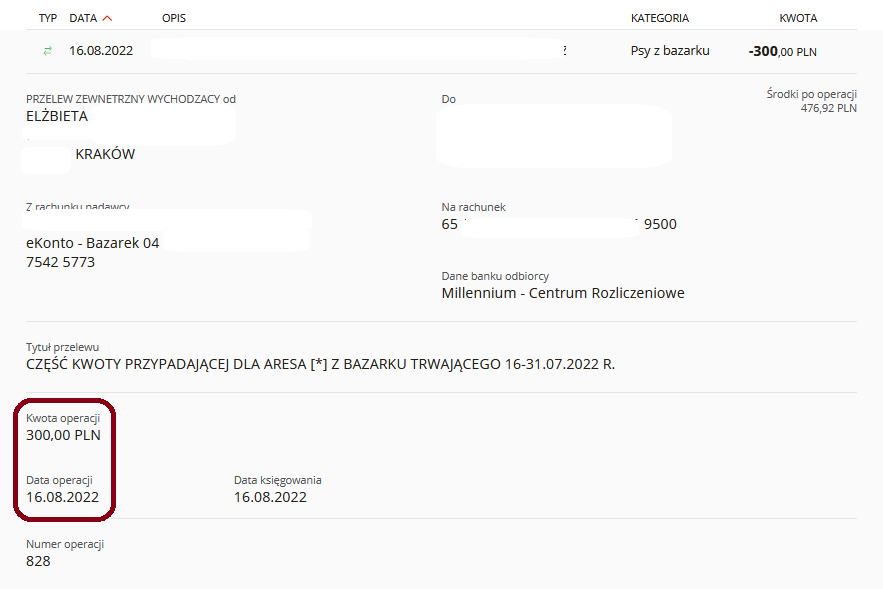Click Millennium - Centrum Rozliczeniowe bank name
The width and height of the screenshot is (883, 589).
point(562,293)
